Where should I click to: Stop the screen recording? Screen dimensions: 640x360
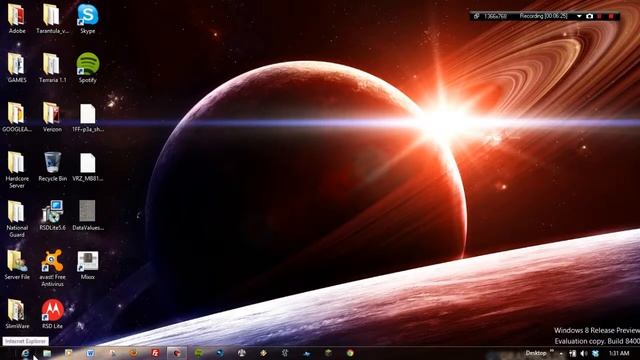click(611, 16)
